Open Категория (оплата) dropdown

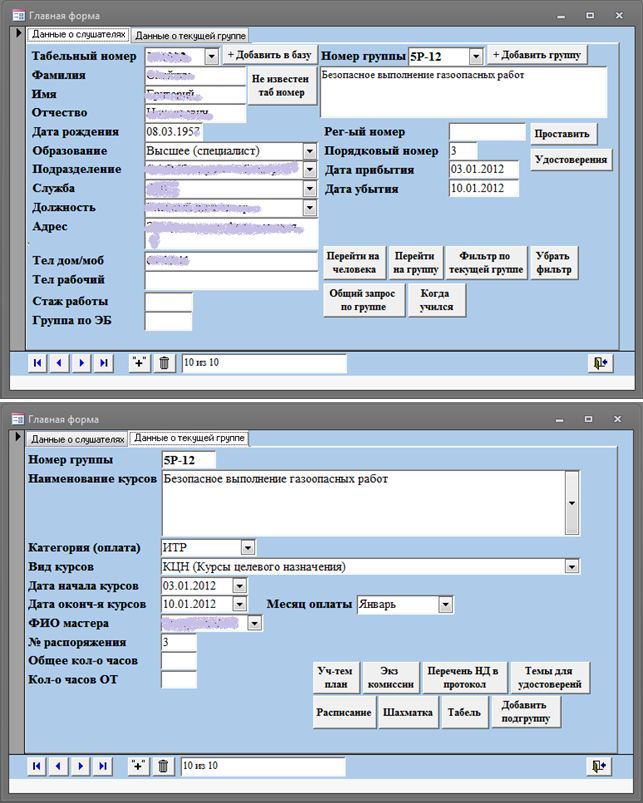tap(248, 548)
